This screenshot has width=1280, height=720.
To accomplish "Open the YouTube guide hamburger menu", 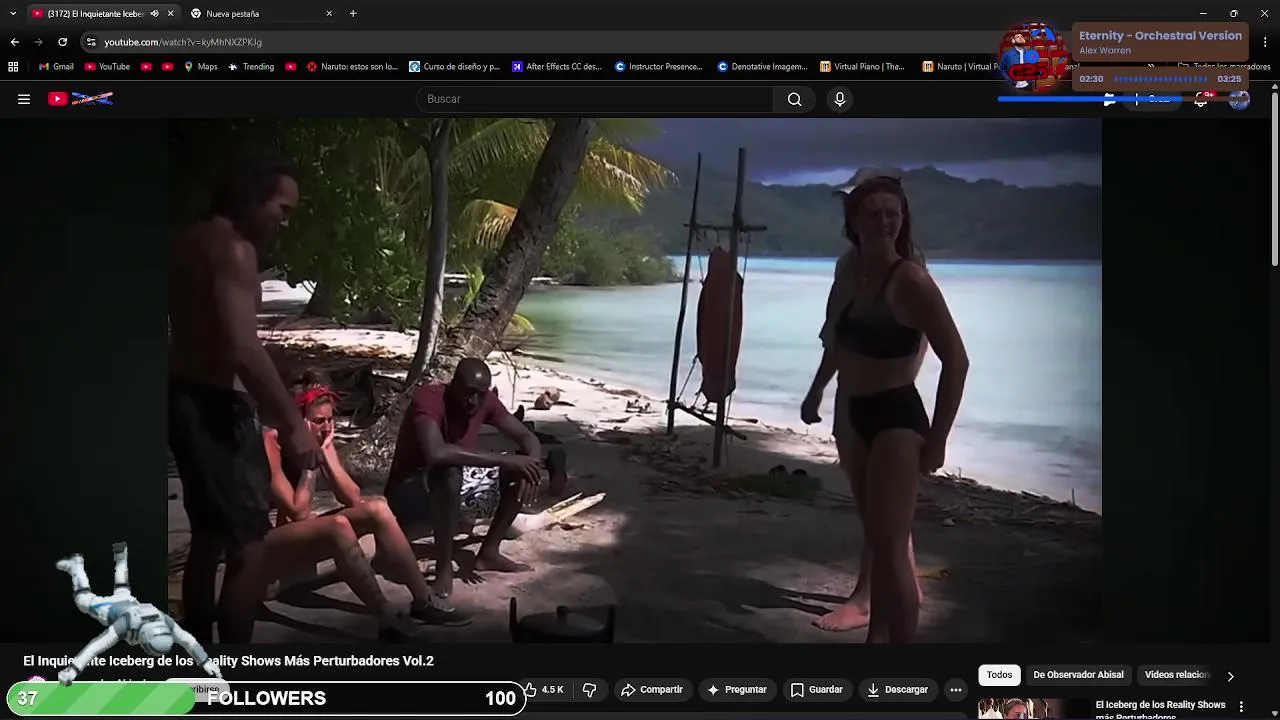I will click(x=24, y=99).
